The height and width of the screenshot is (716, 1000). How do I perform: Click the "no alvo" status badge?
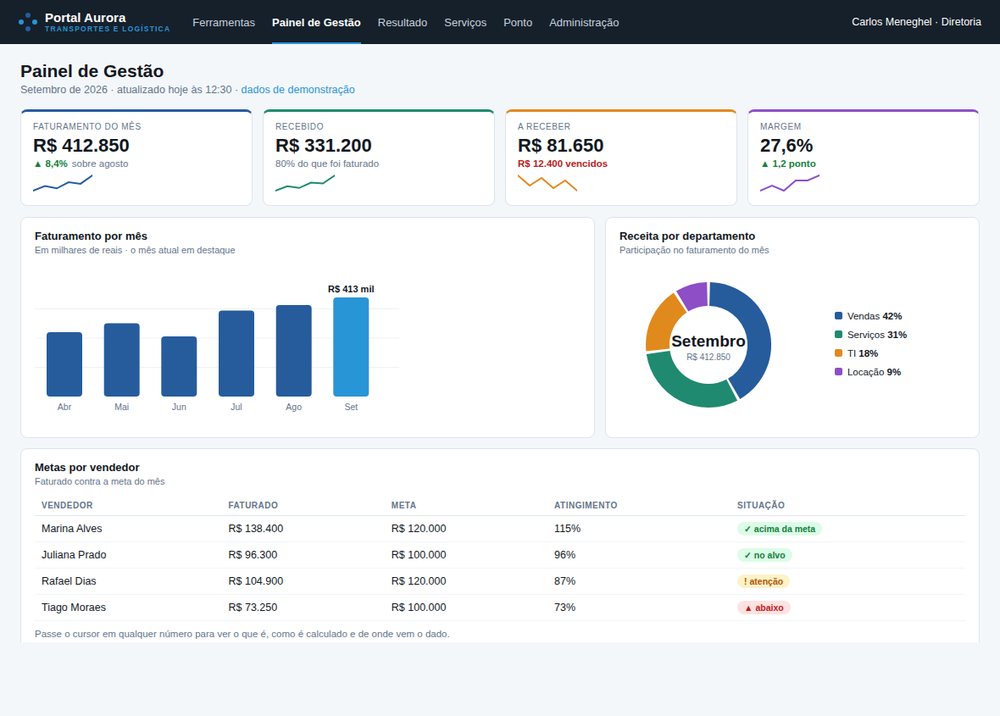pos(764,555)
